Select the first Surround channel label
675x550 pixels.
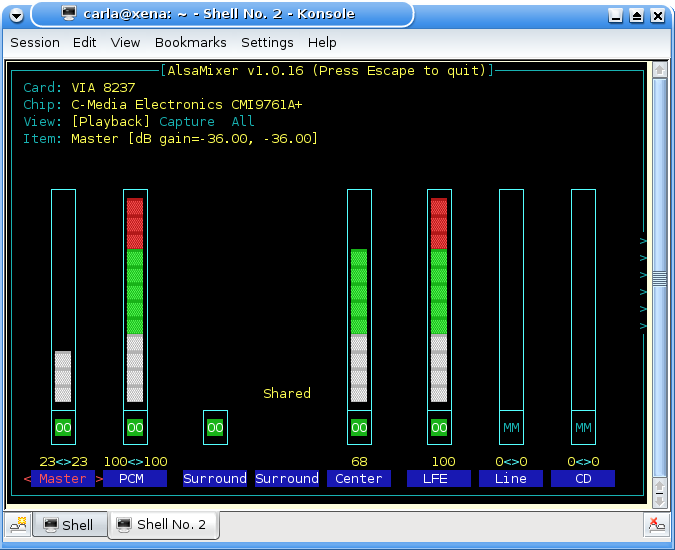[215, 479]
